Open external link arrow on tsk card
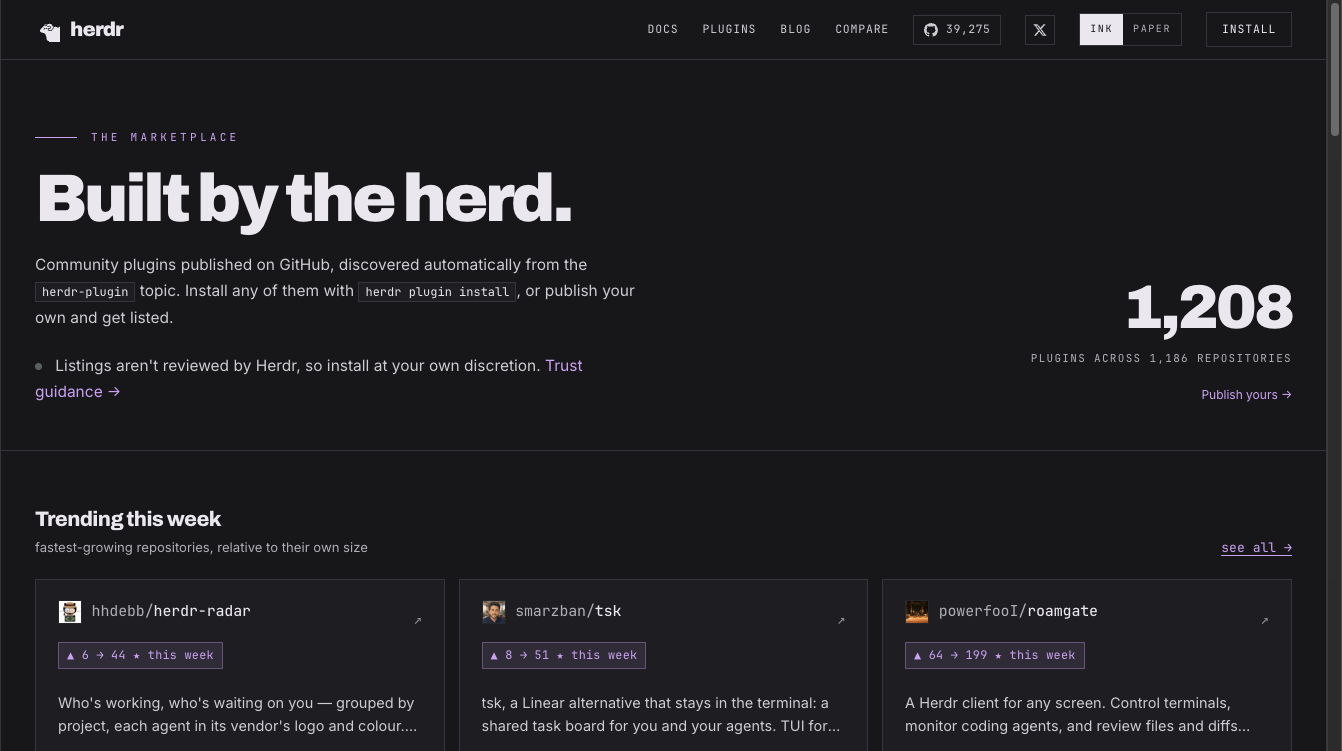The image size is (1342, 751). pyautogui.click(x=841, y=621)
